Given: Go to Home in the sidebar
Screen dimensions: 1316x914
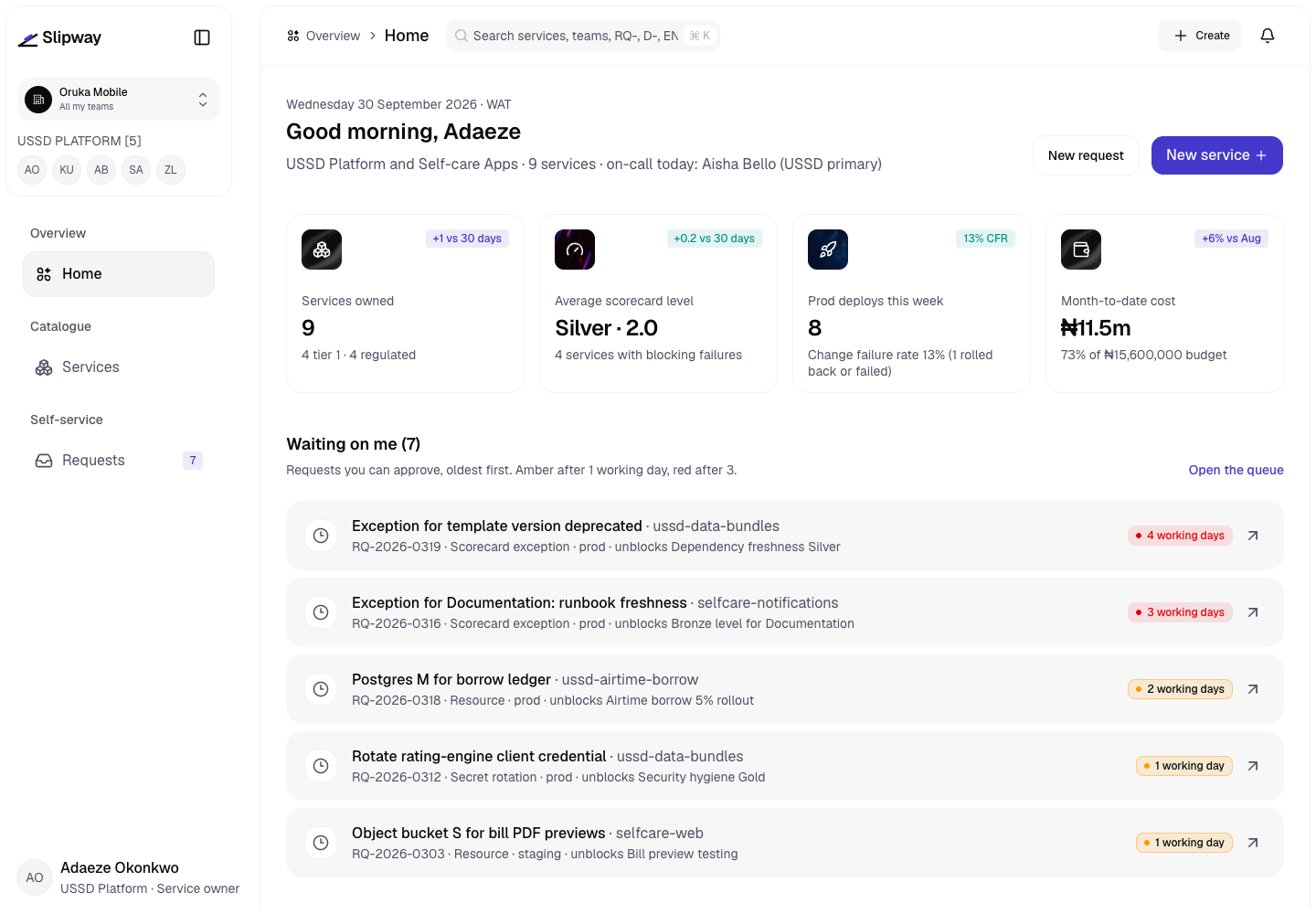Looking at the screenshot, I should coord(119,274).
